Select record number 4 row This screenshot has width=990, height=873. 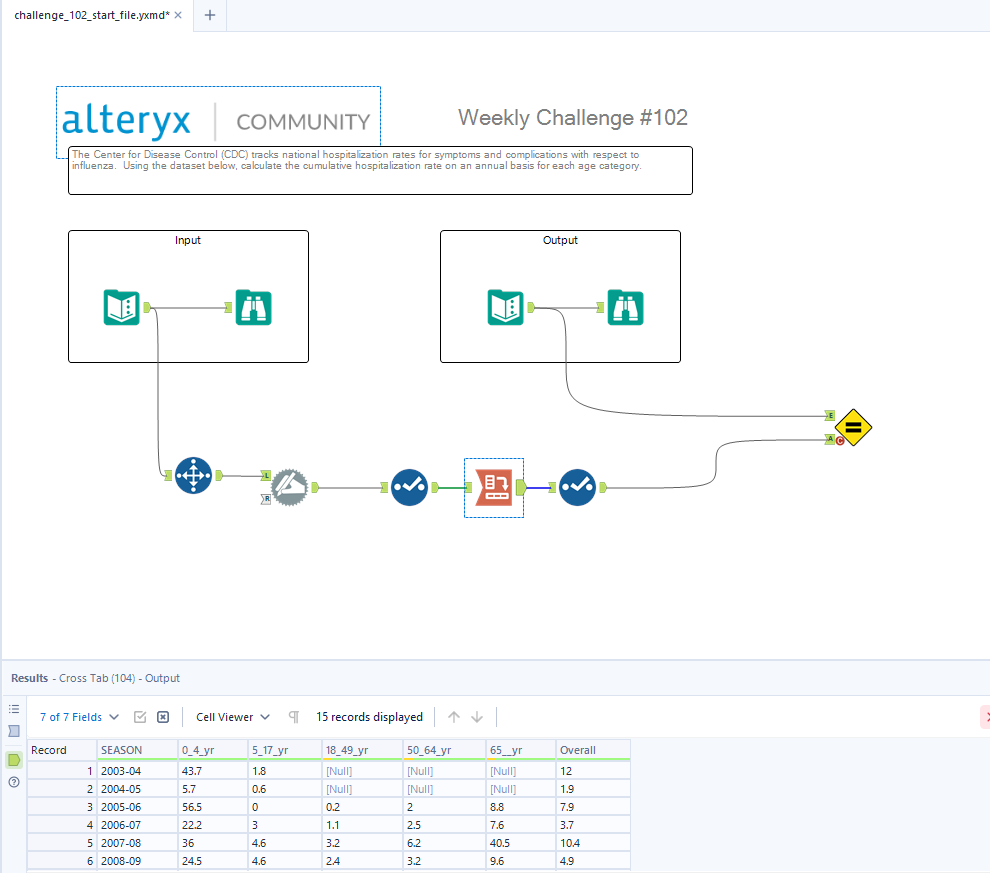(x=62, y=825)
